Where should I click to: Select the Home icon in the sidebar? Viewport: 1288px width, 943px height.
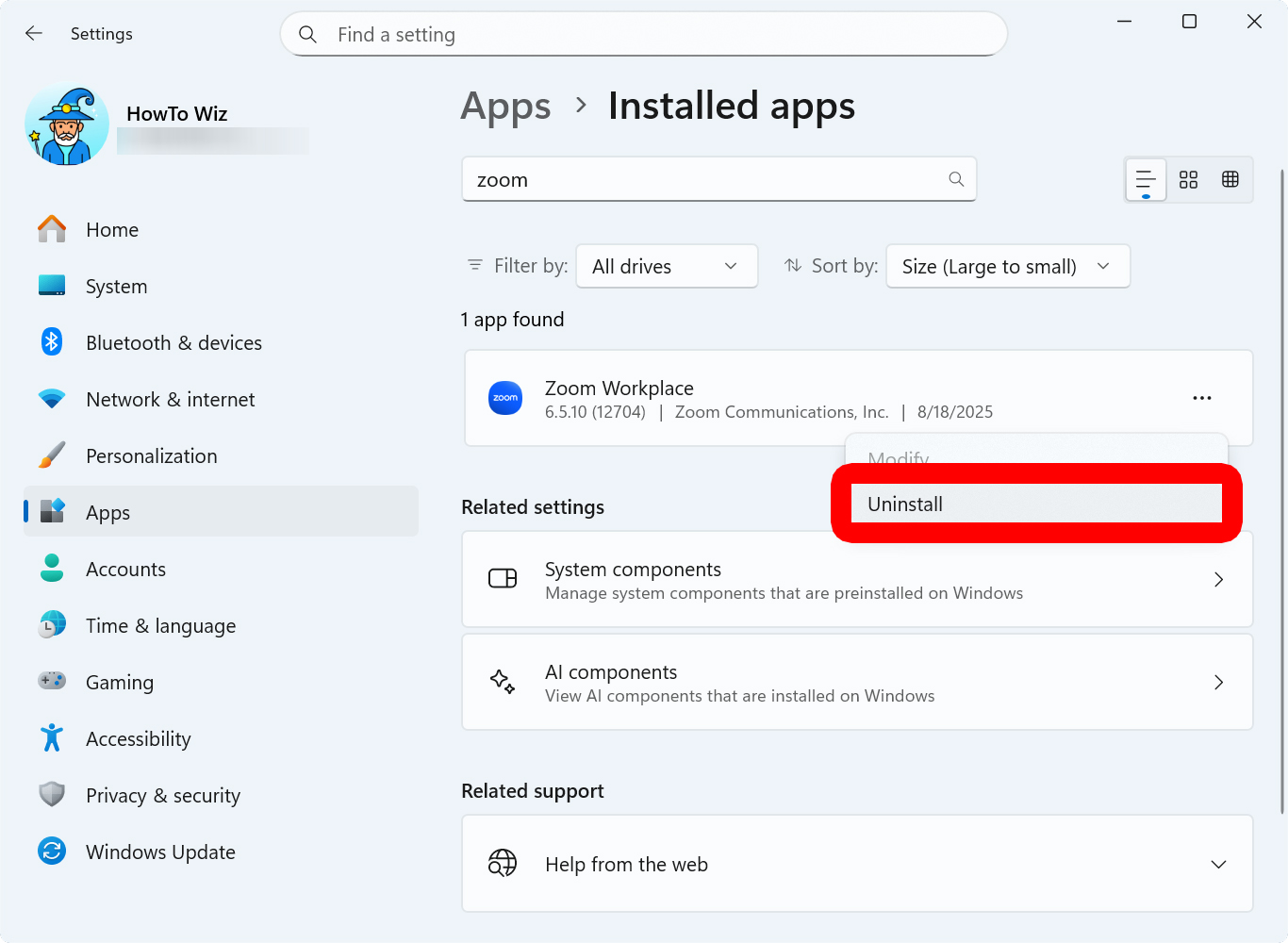51,228
